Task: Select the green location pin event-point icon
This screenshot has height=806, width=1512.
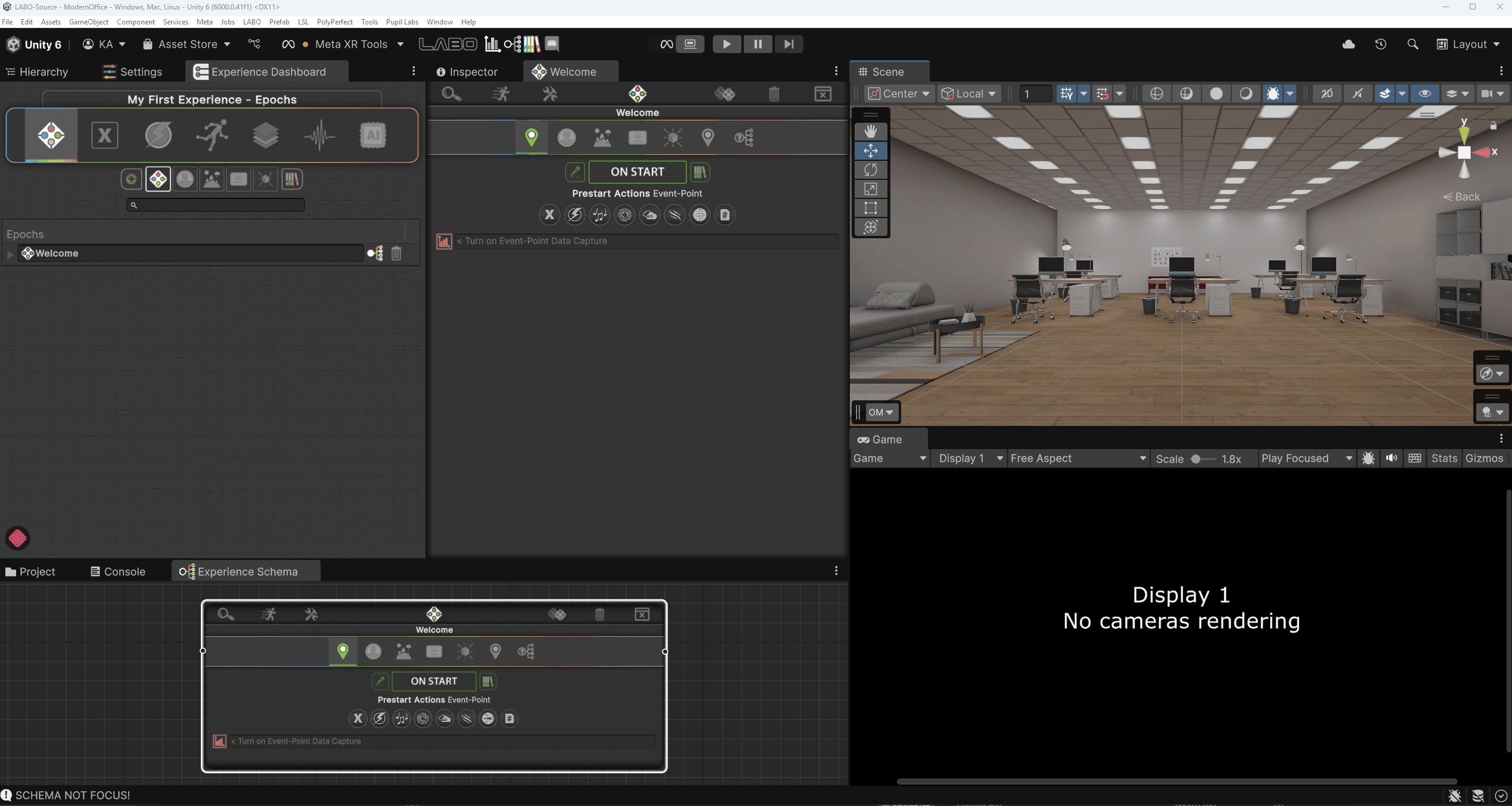Action: tap(532, 138)
